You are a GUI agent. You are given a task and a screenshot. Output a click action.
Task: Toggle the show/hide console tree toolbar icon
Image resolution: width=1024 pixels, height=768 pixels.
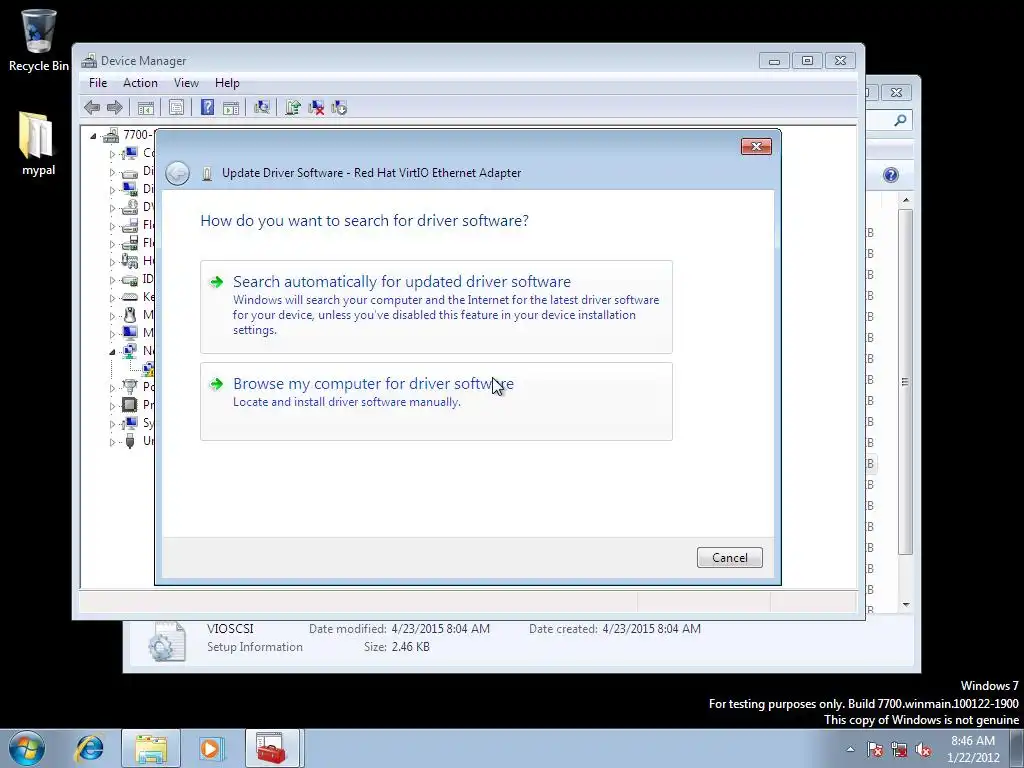[146, 108]
